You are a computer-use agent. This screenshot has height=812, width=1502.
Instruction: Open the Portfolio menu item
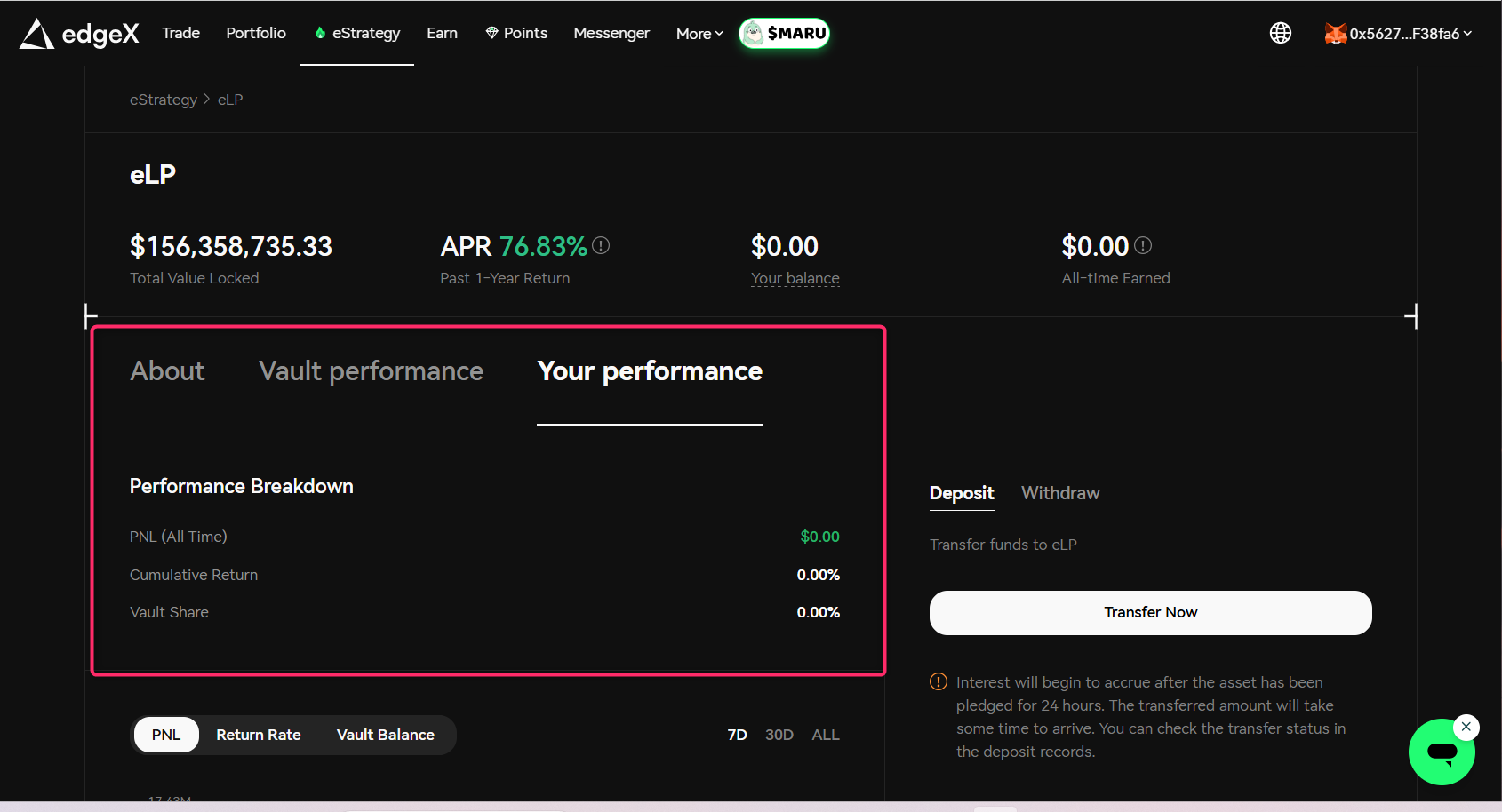click(256, 33)
